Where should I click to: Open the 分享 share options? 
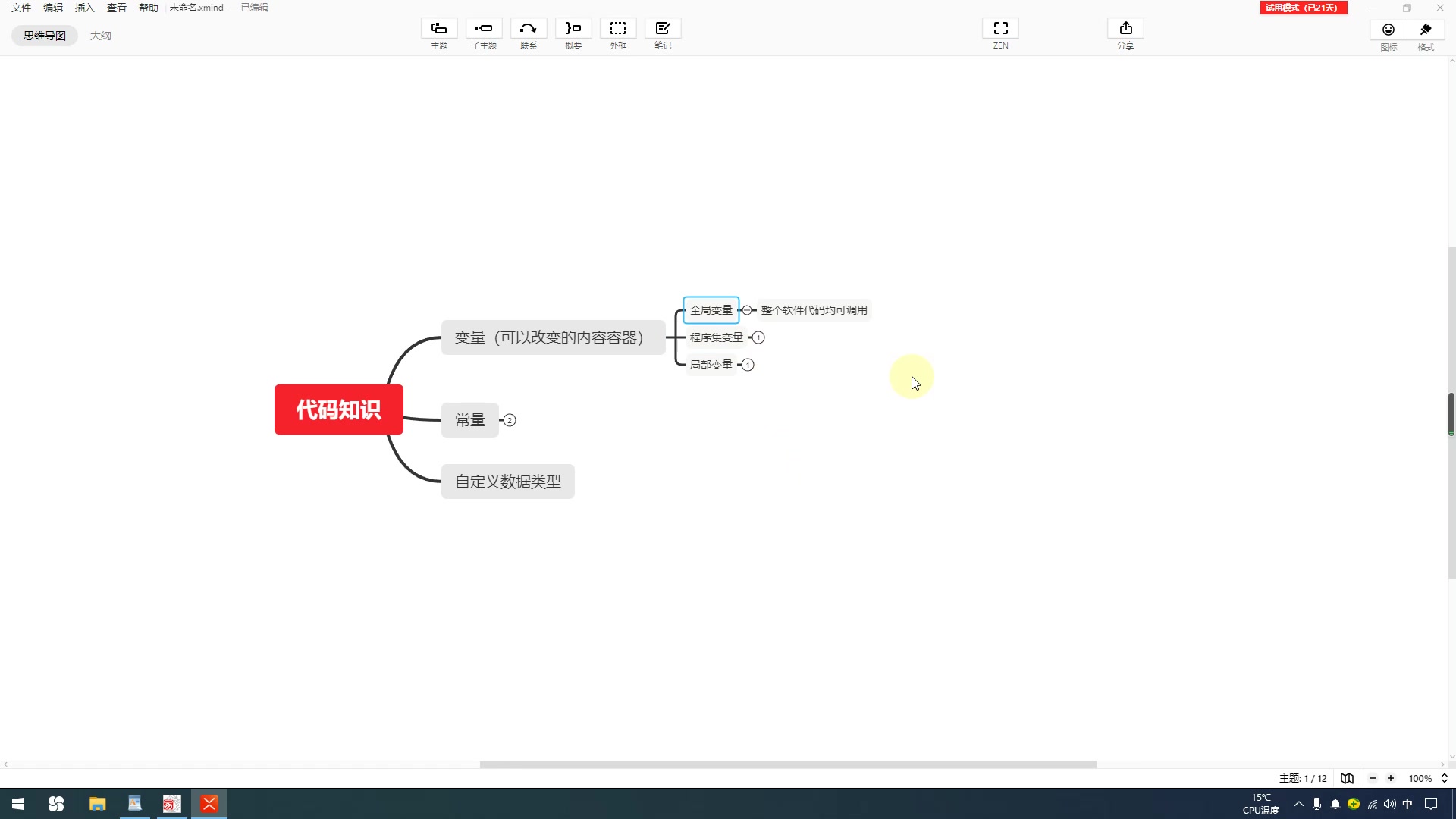click(x=1125, y=29)
